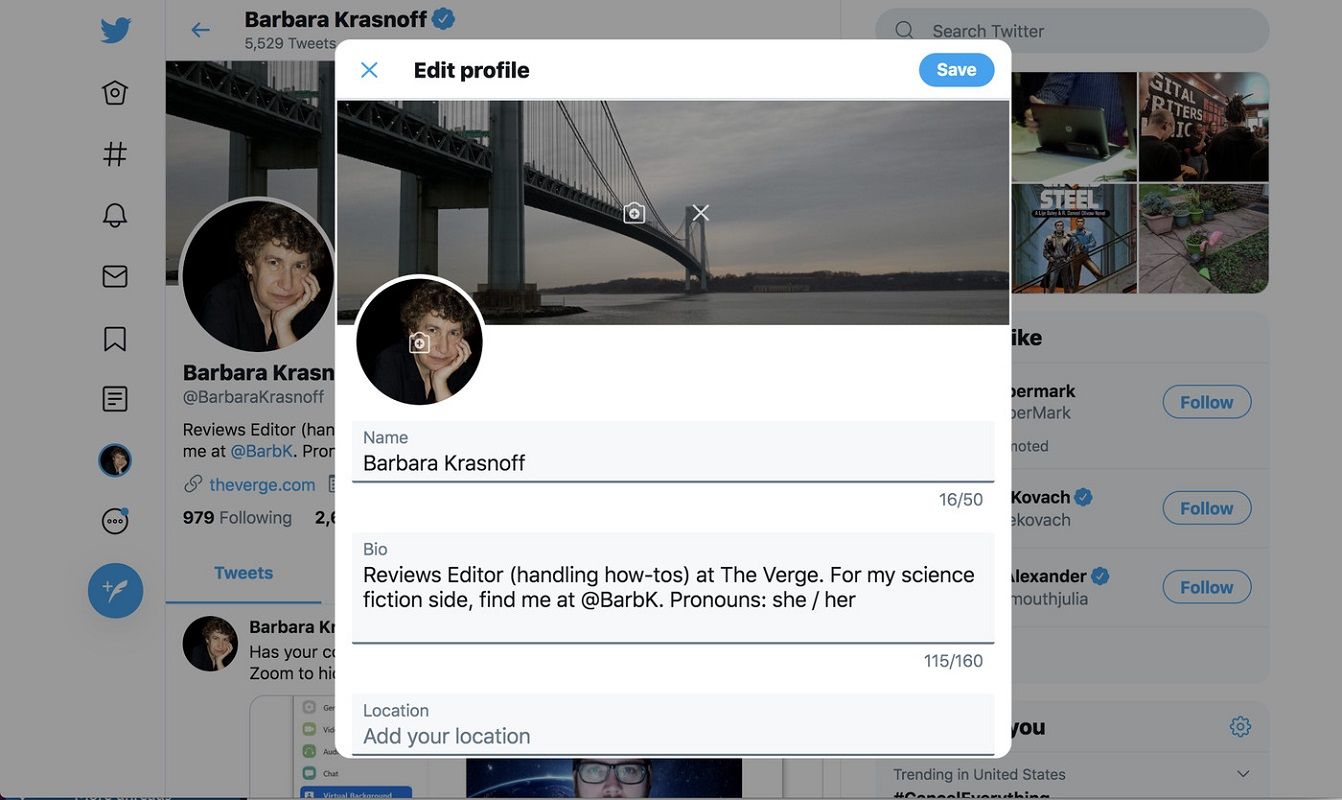Click the Twitter bird logo

tap(115, 31)
